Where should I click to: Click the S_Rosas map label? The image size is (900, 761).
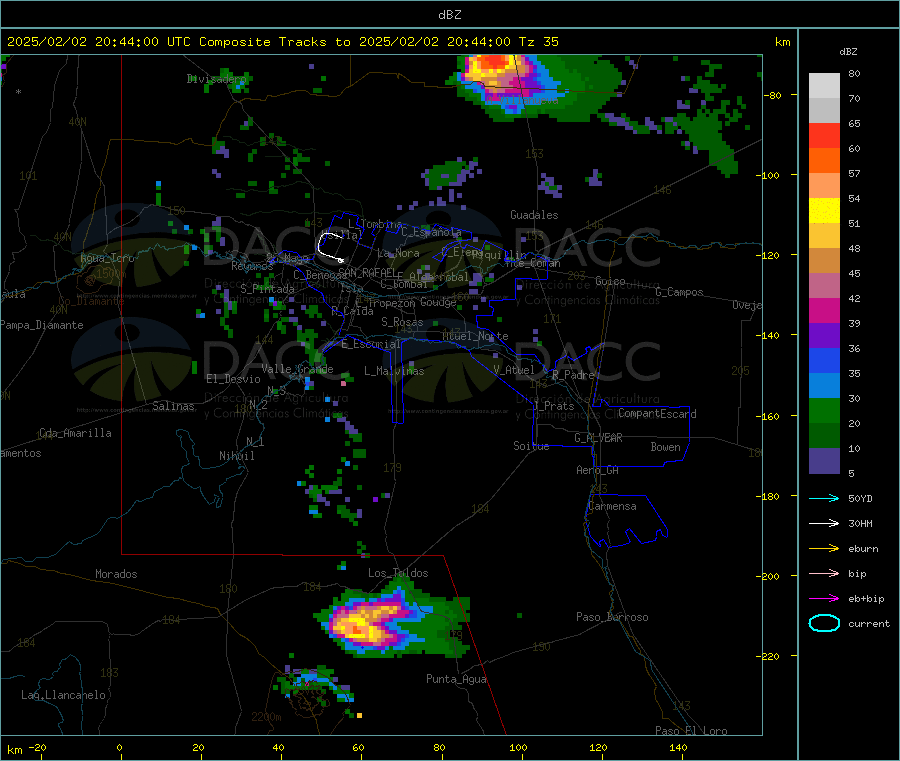click(402, 323)
